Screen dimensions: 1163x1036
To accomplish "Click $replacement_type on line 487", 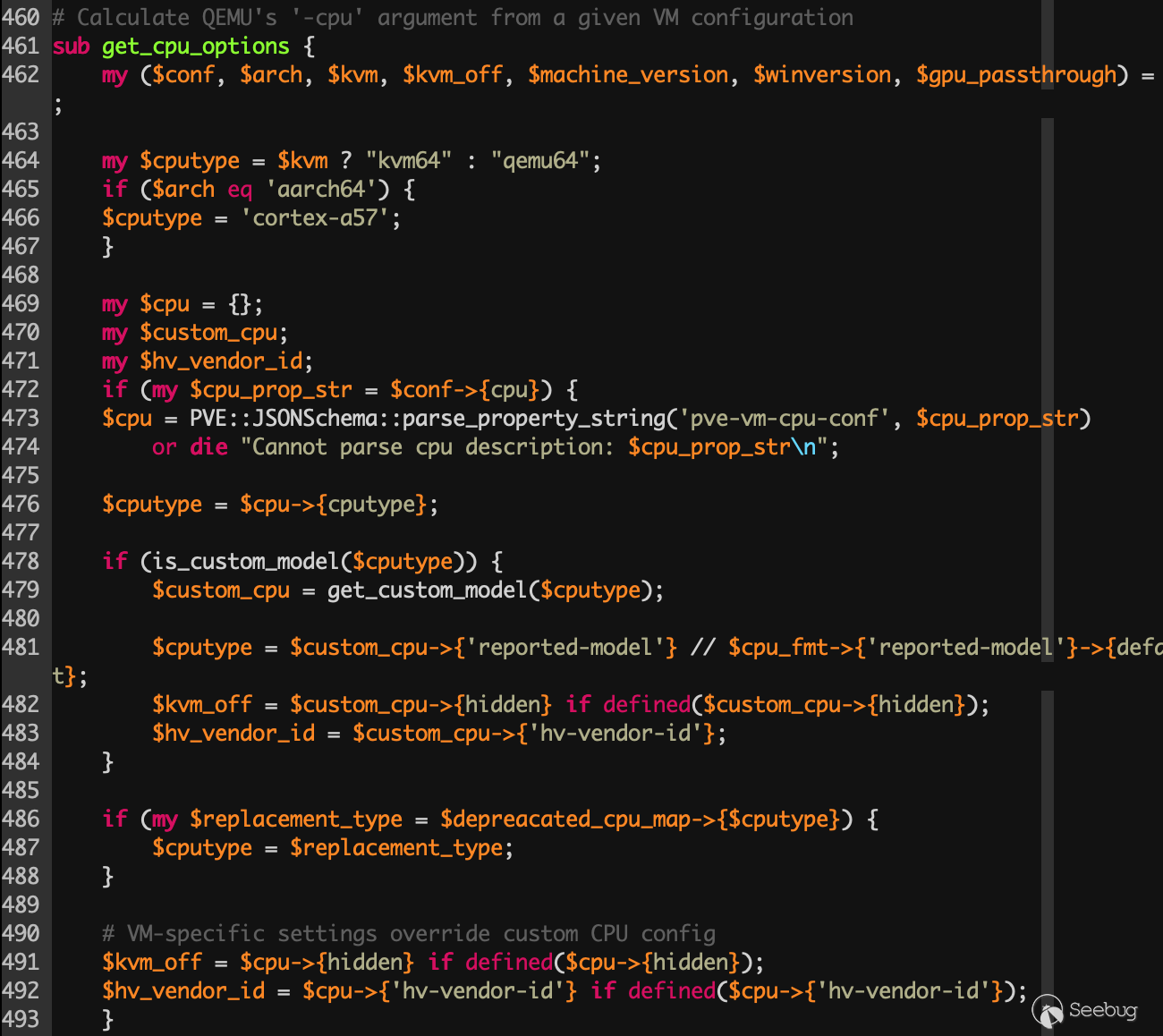I will point(396,848).
